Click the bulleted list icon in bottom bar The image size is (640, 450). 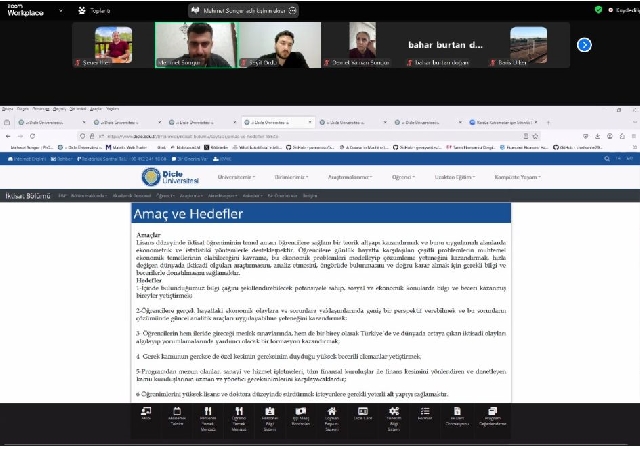(425, 411)
